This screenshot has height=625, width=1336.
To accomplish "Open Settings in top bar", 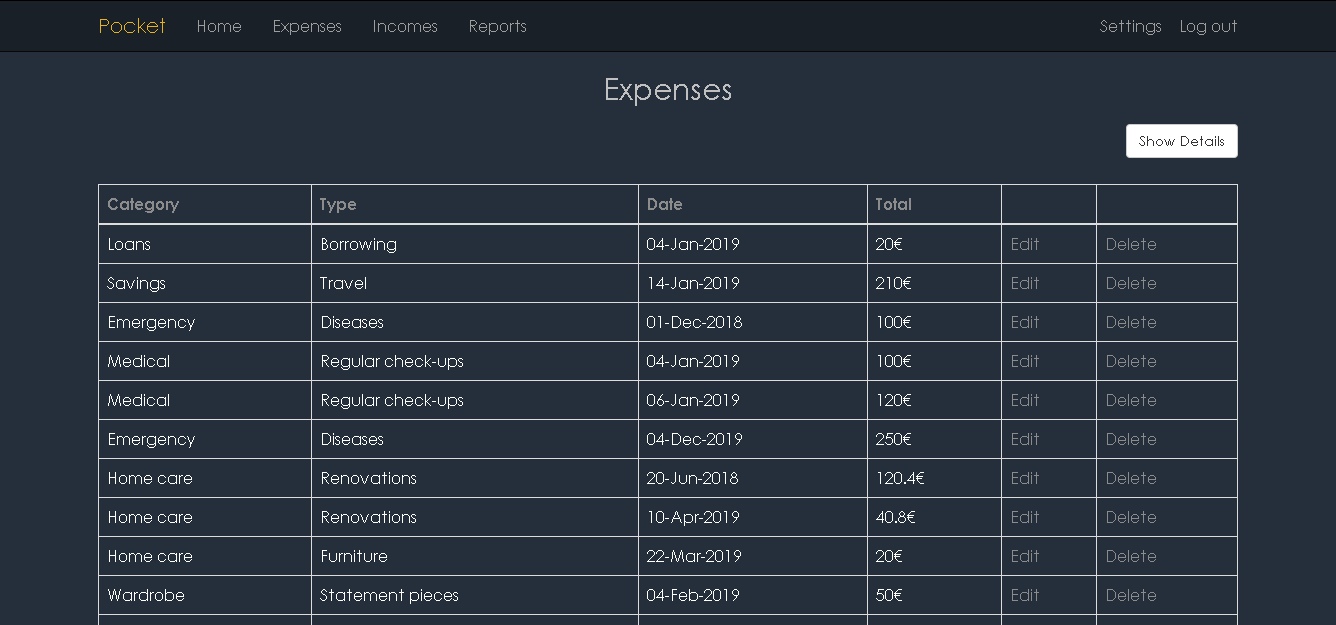I will point(1130,26).
